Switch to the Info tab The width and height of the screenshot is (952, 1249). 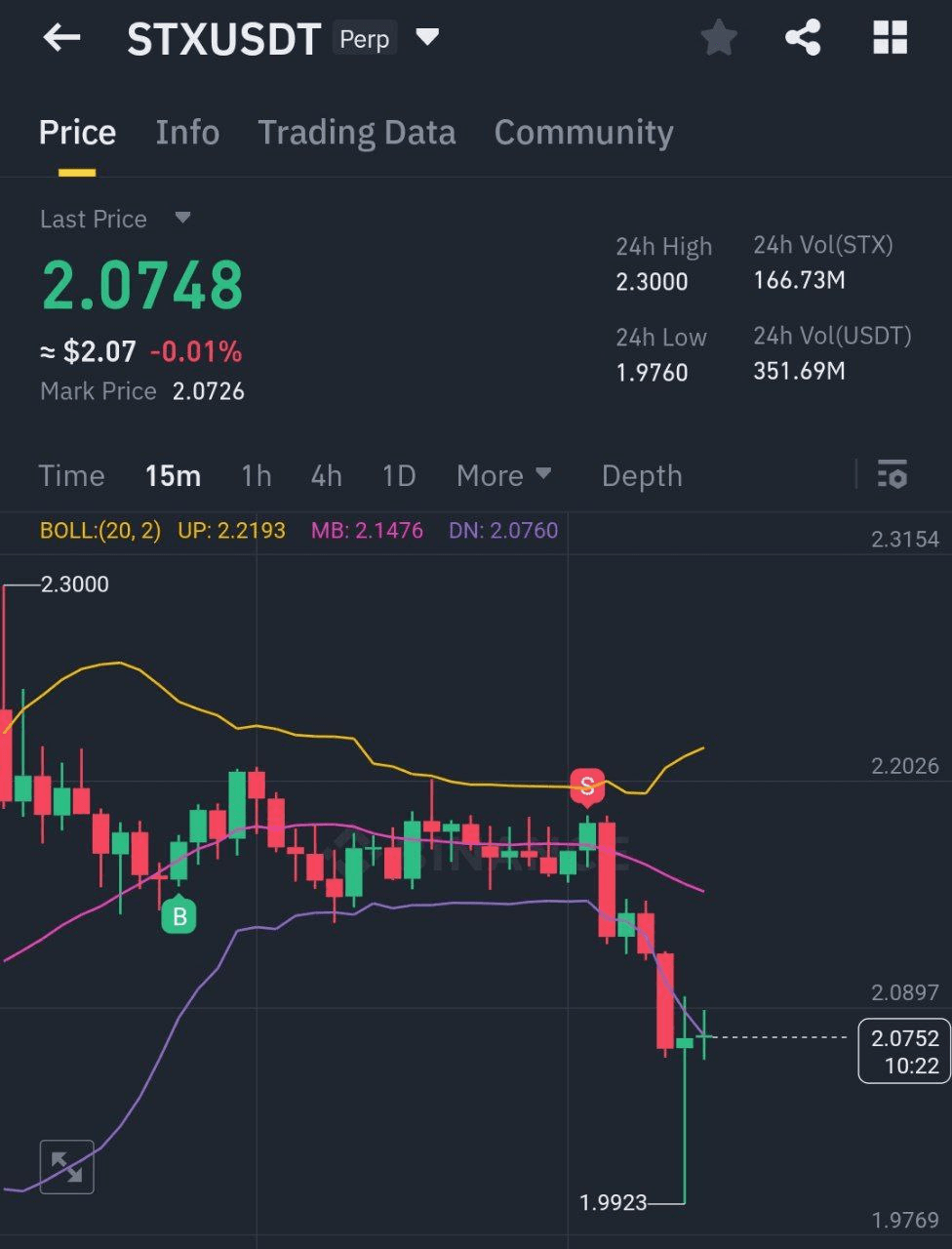coord(187,133)
